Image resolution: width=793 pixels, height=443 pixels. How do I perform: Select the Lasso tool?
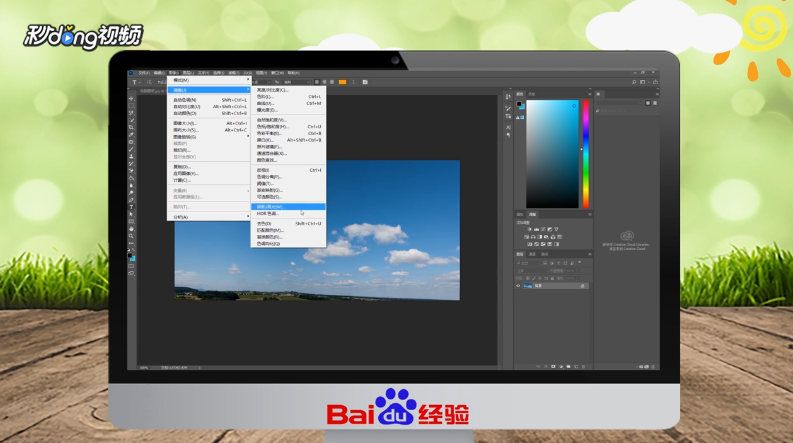coord(131,113)
